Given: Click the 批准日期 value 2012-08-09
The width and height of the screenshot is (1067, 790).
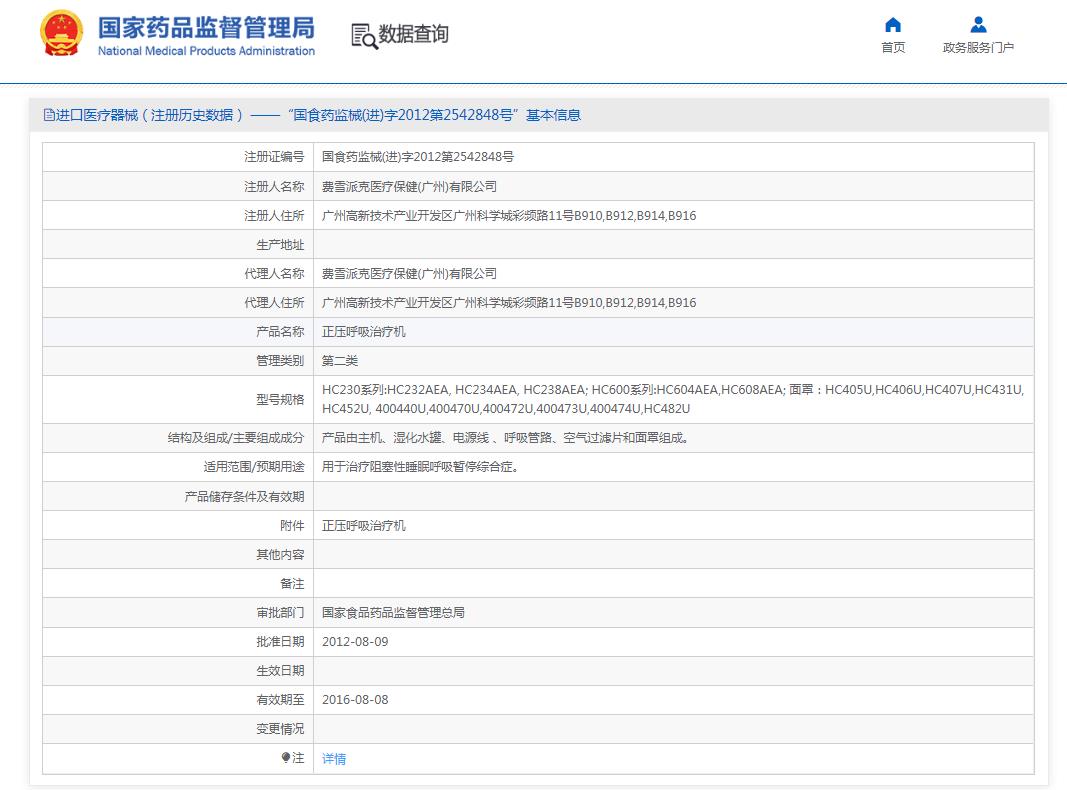Looking at the screenshot, I should click(355, 642).
